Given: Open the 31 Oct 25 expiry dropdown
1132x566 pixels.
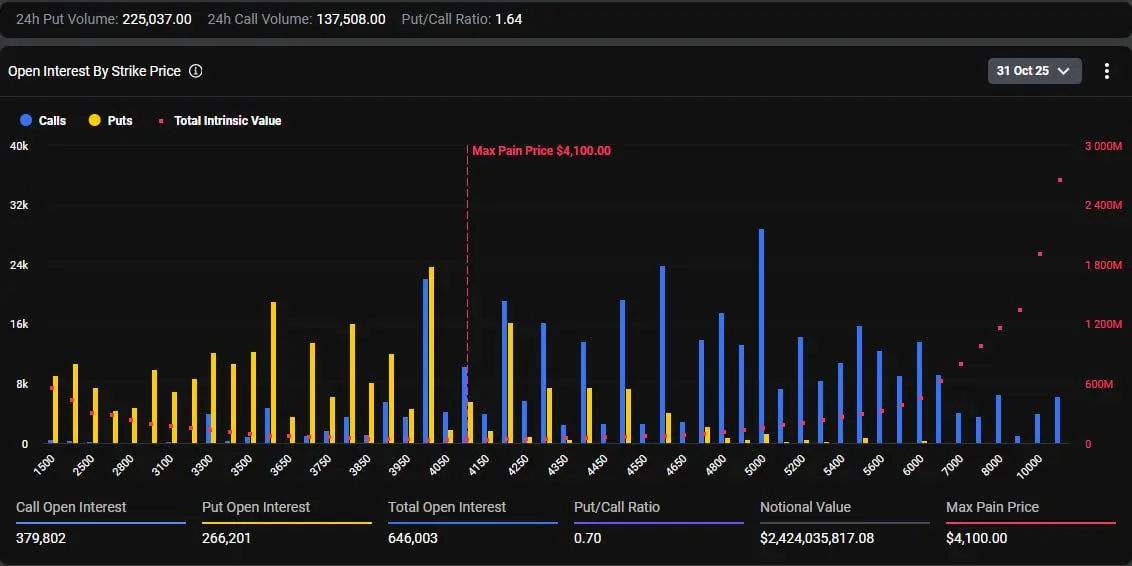Looking at the screenshot, I should pyautogui.click(x=1033, y=71).
